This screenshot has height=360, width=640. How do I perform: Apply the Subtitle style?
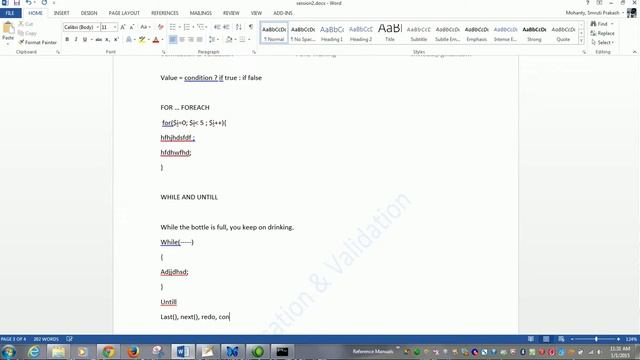coord(419,33)
